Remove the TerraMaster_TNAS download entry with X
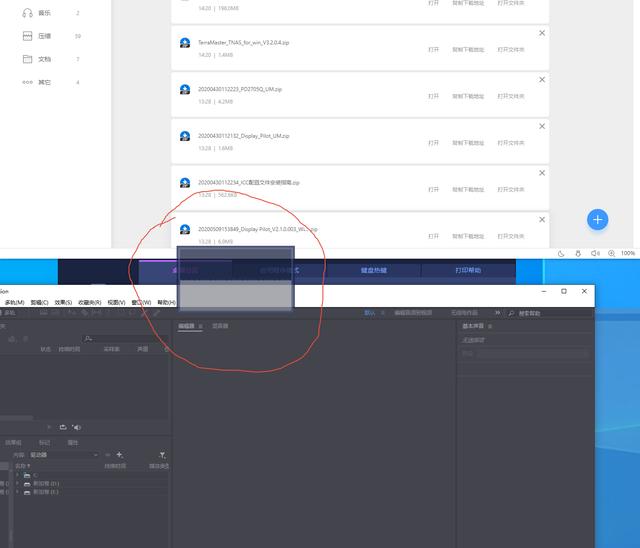This screenshot has height=548, width=640. coord(542,33)
